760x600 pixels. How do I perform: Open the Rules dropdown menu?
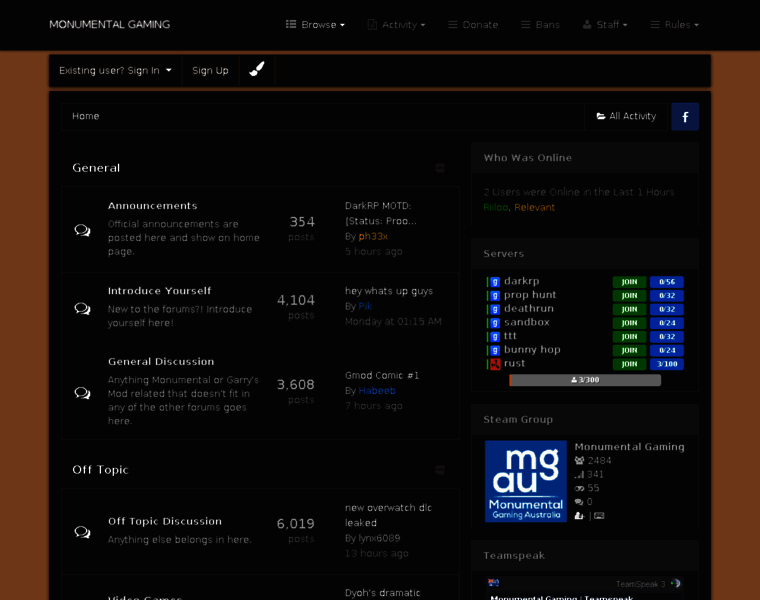click(x=674, y=24)
